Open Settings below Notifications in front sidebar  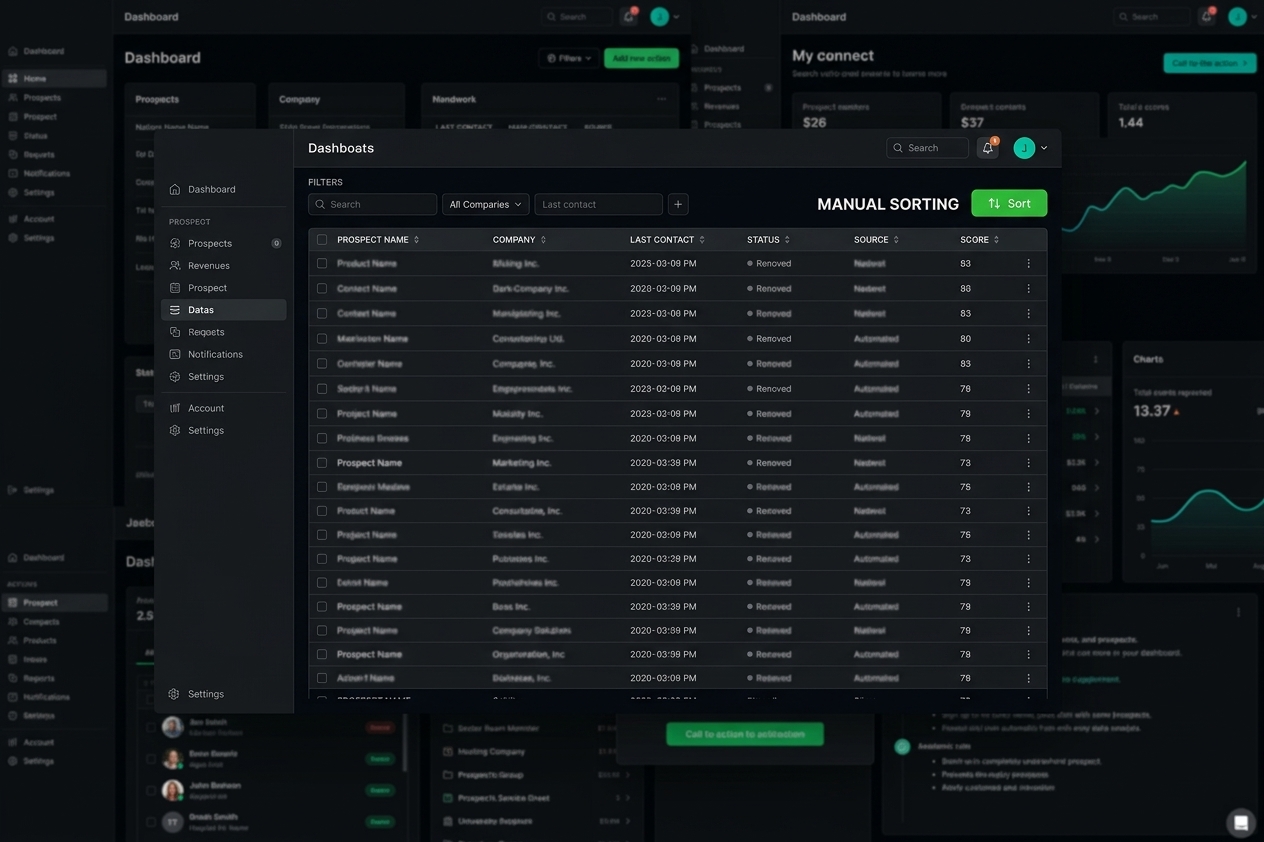(x=224, y=377)
